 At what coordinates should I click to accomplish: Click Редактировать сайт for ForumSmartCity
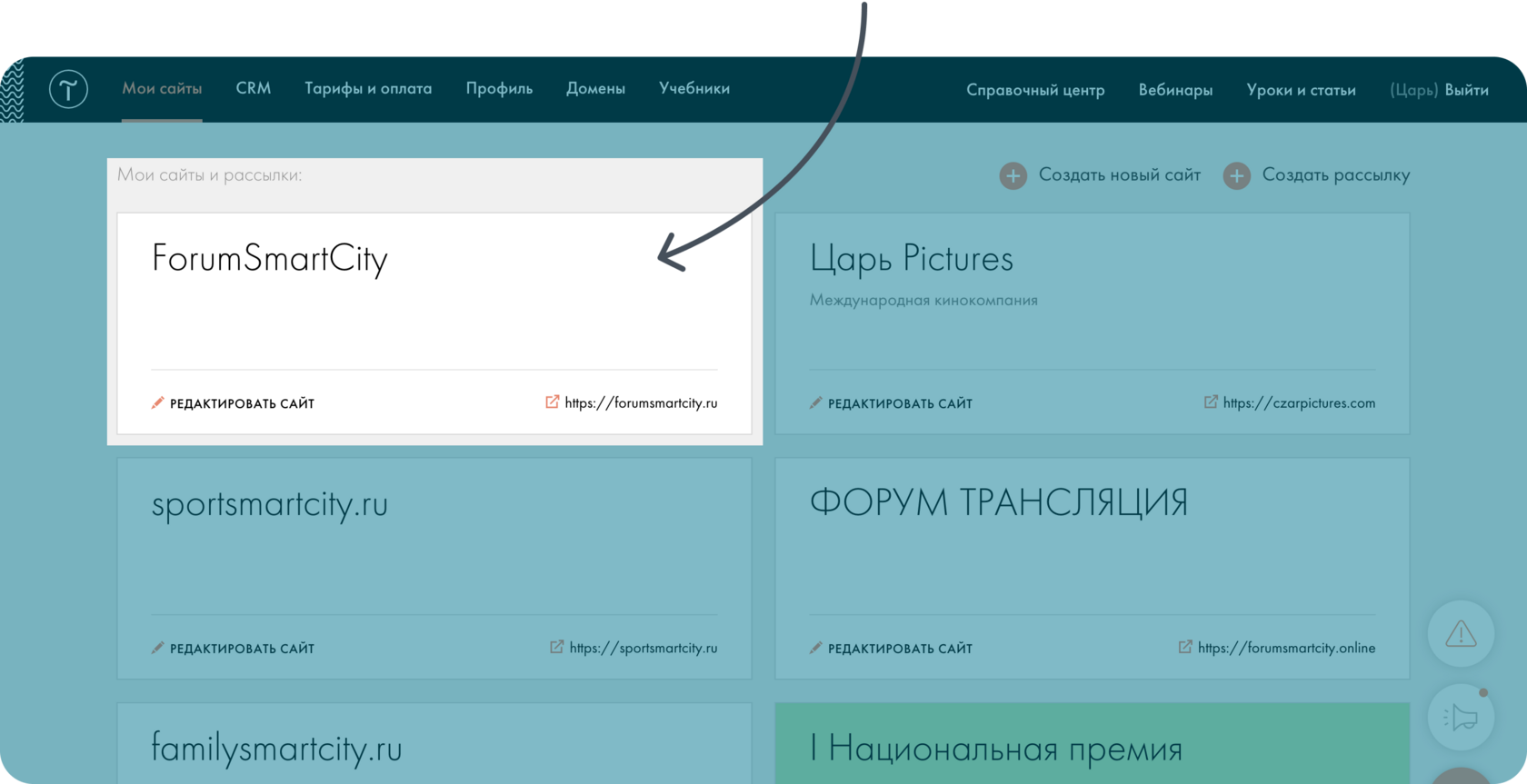coord(242,403)
